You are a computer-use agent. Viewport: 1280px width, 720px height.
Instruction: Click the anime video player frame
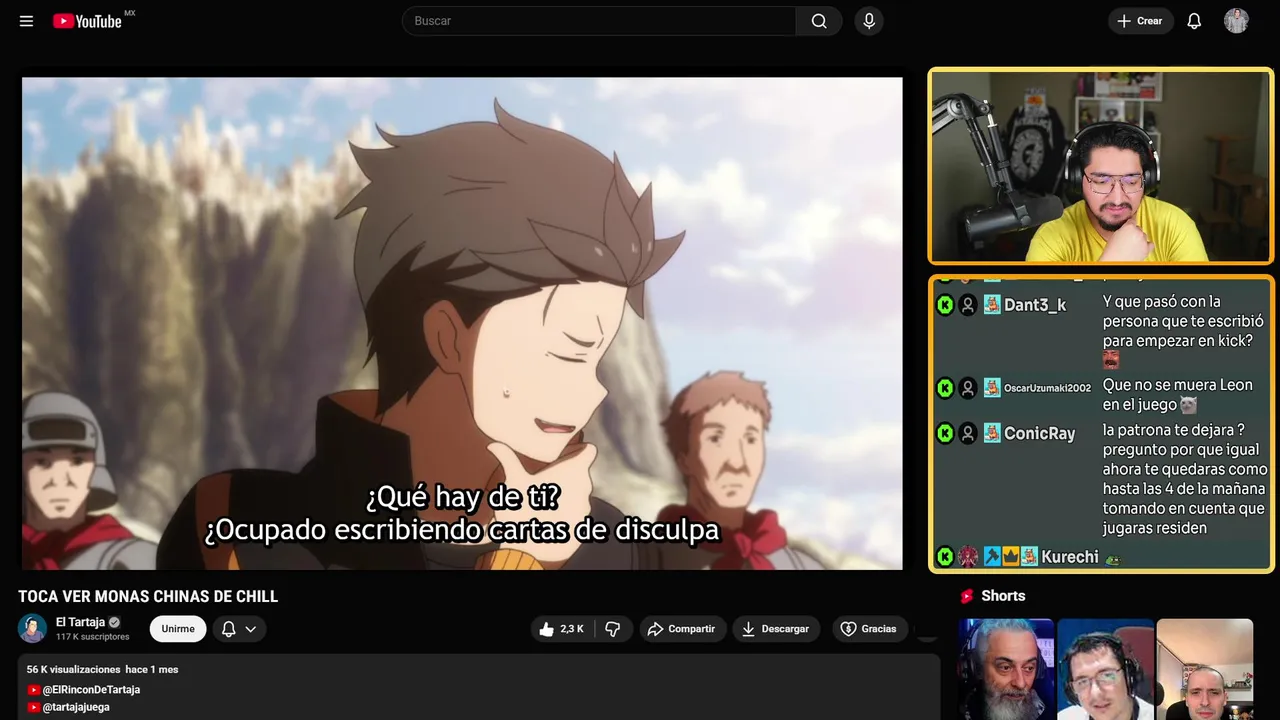point(462,323)
